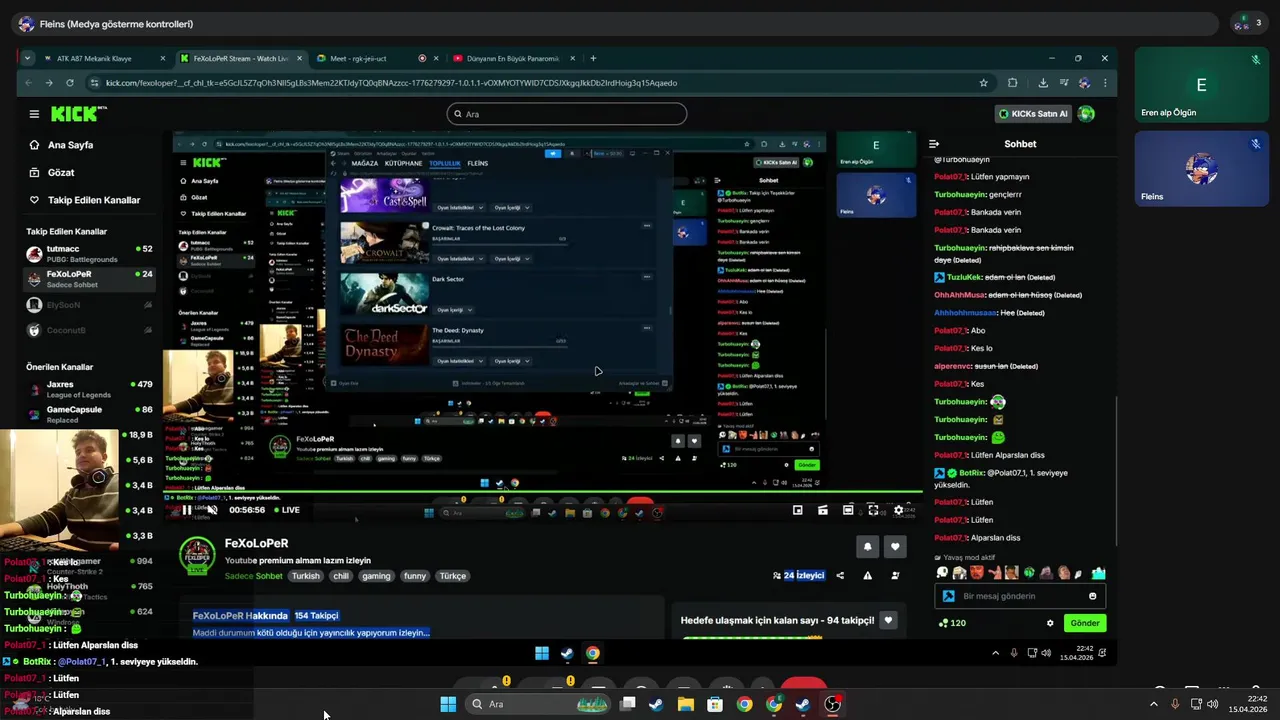Pause the FeXoLoPeR stream playback
The height and width of the screenshot is (720, 1280).
coord(186,510)
